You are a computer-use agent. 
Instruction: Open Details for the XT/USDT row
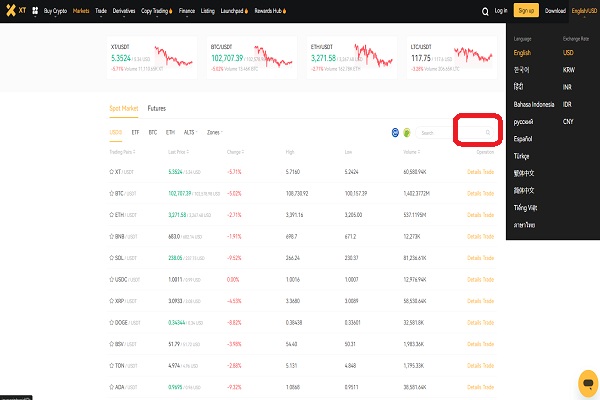(474, 172)
